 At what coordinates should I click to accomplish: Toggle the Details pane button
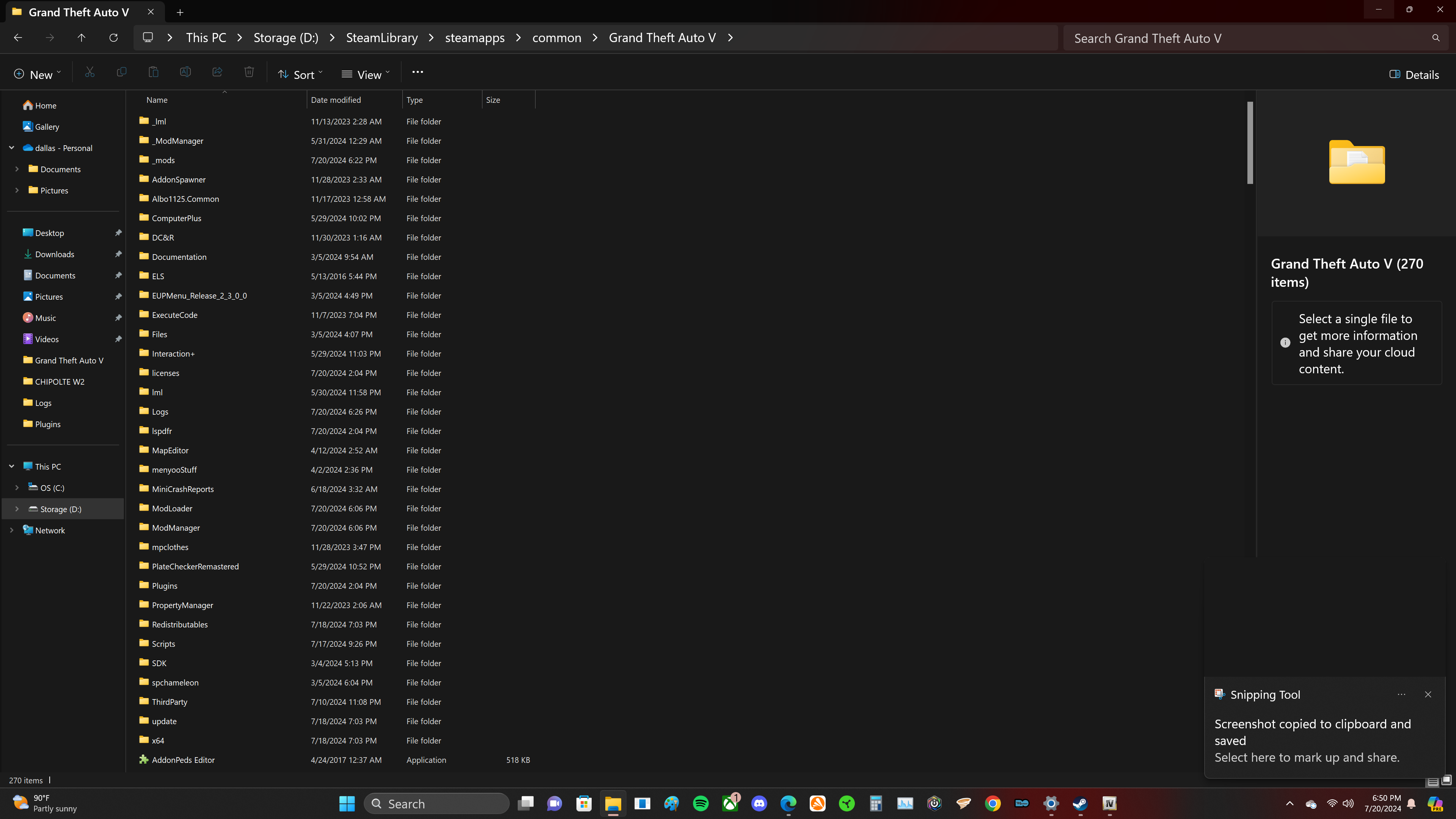point(1414,75)
